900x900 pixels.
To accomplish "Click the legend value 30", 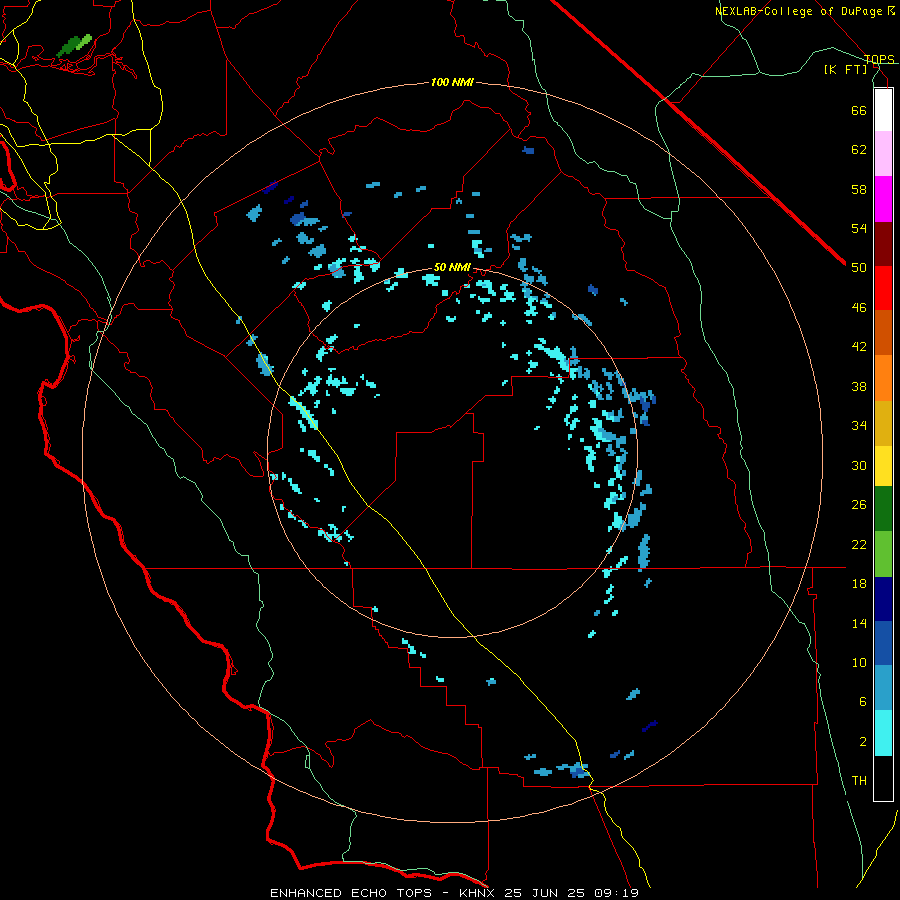I will (859, 465).
